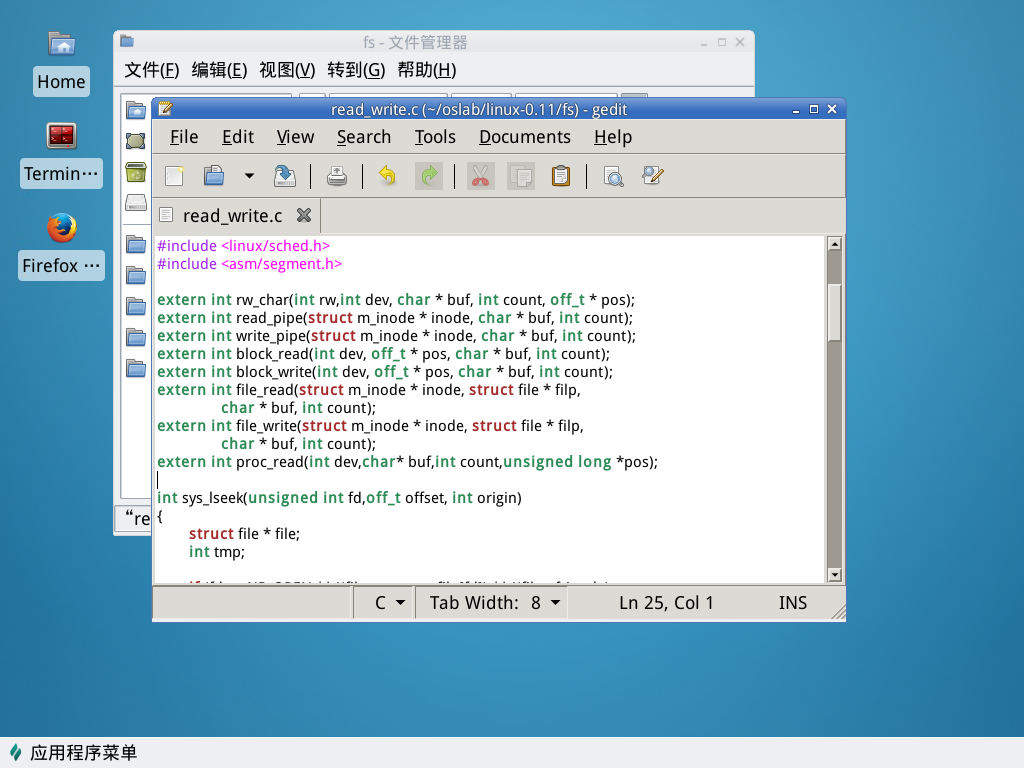Open the 应用程序菜单 applications menu

72,753
